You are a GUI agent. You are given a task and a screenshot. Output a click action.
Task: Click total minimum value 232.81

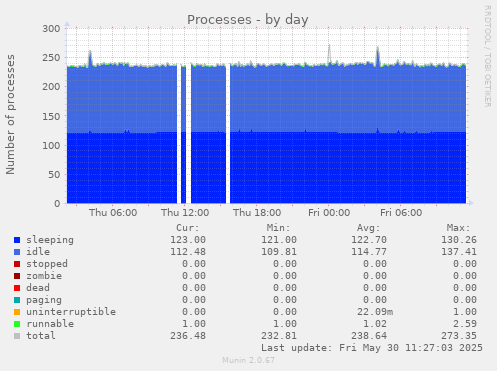point(279,336)
